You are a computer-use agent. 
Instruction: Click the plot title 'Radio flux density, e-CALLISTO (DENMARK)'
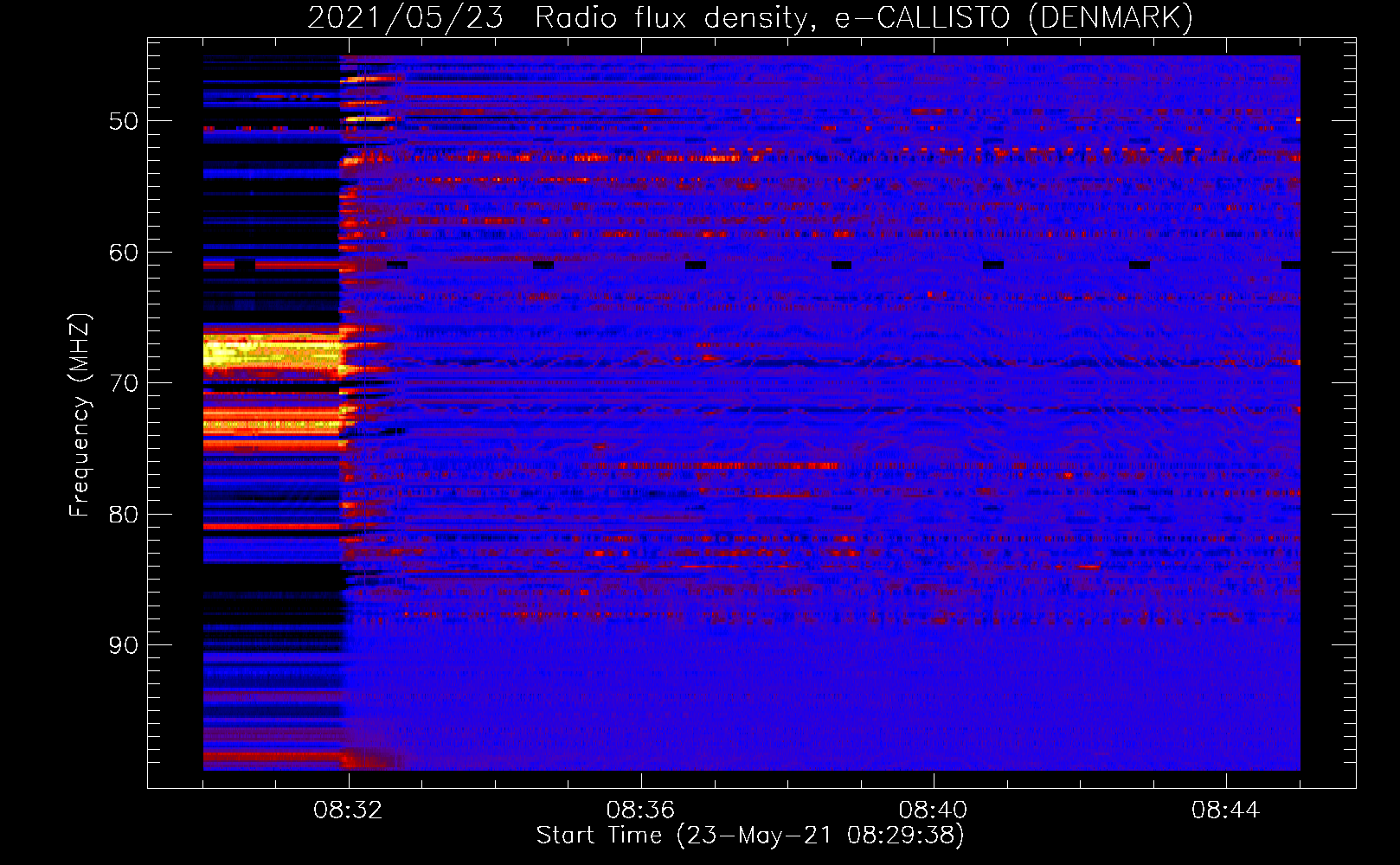[864, 17]
